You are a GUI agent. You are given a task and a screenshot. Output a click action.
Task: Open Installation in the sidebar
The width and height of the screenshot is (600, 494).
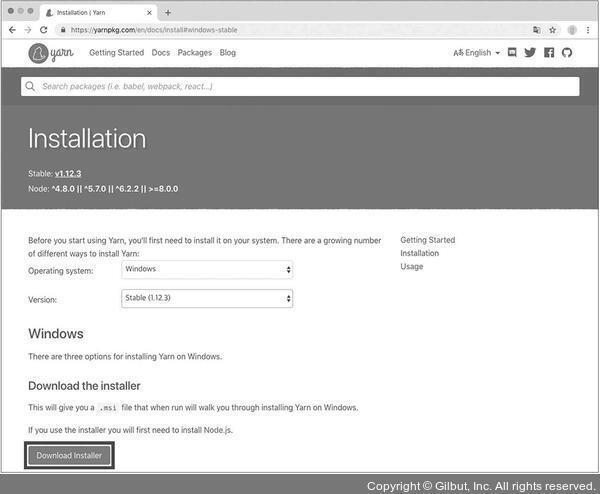point(419,253)
